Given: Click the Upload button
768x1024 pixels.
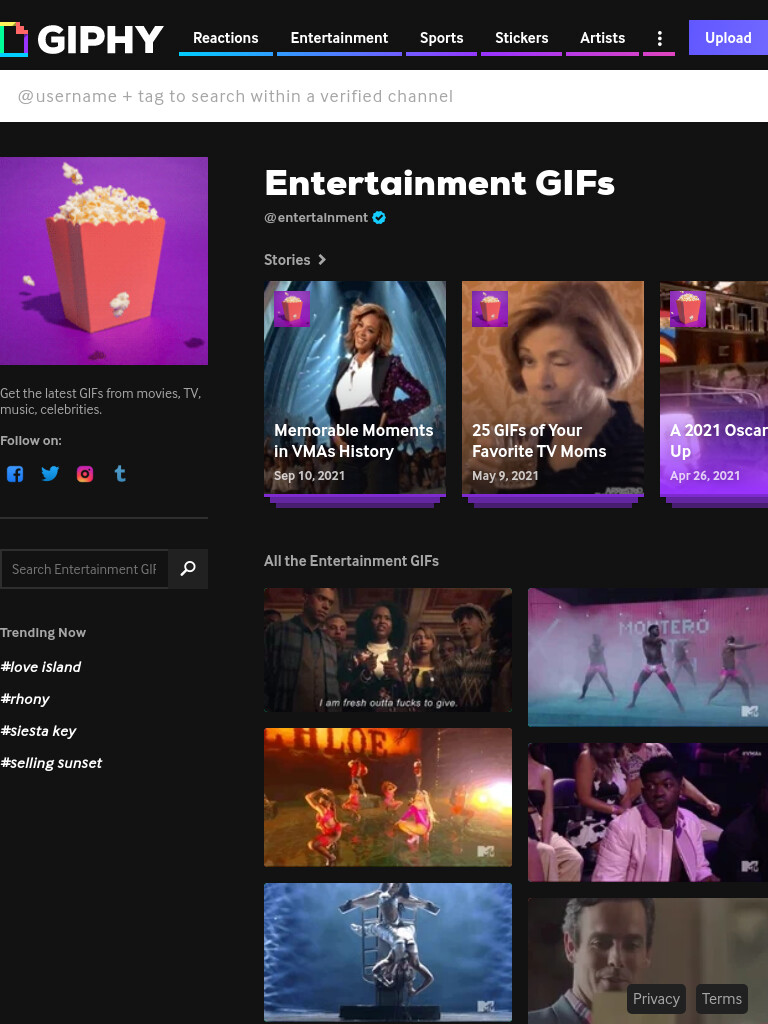Looking at the screenshot, I should coord(728,38).
